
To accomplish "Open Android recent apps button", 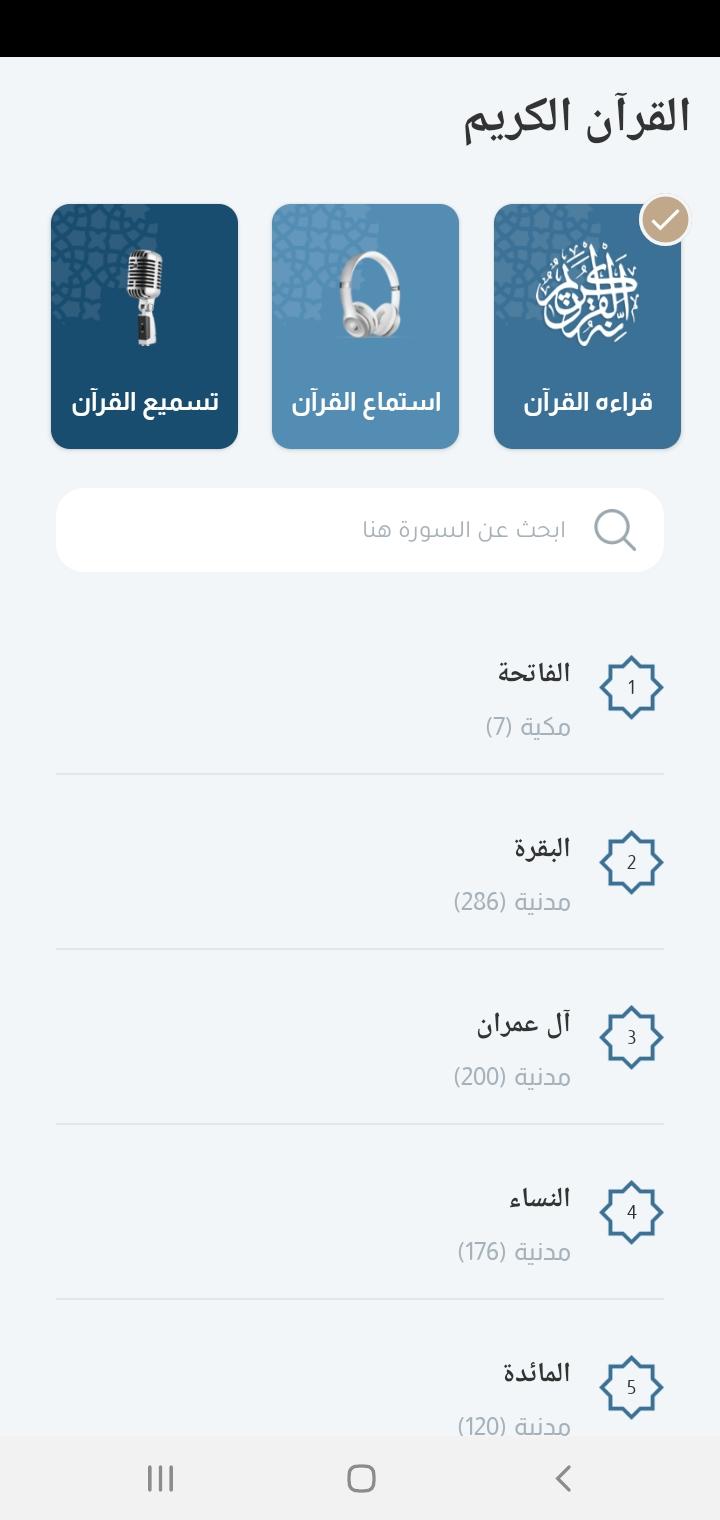I will (160, 1478).
